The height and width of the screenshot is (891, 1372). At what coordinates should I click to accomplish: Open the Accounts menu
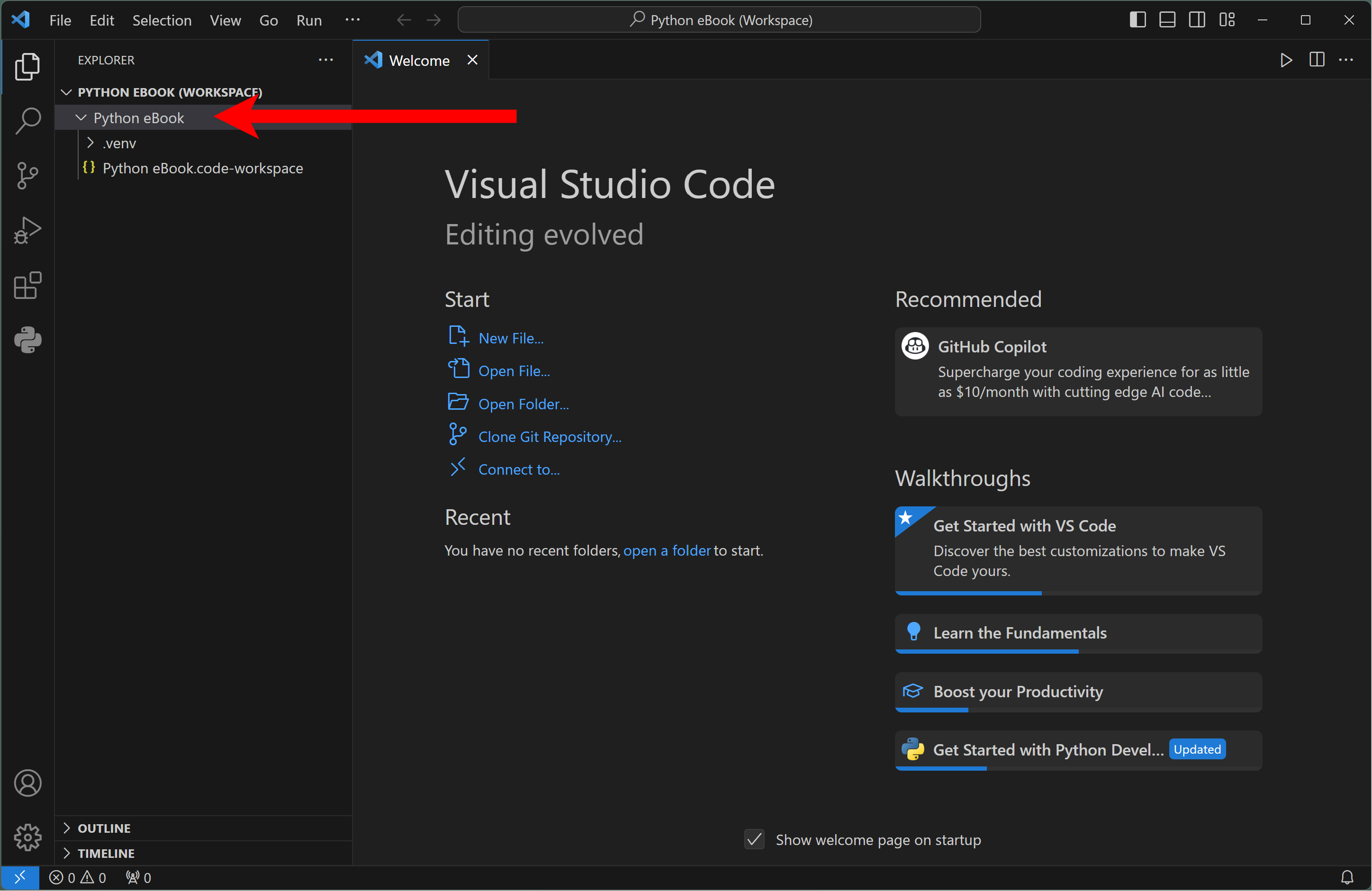click(x=27, y=783)
